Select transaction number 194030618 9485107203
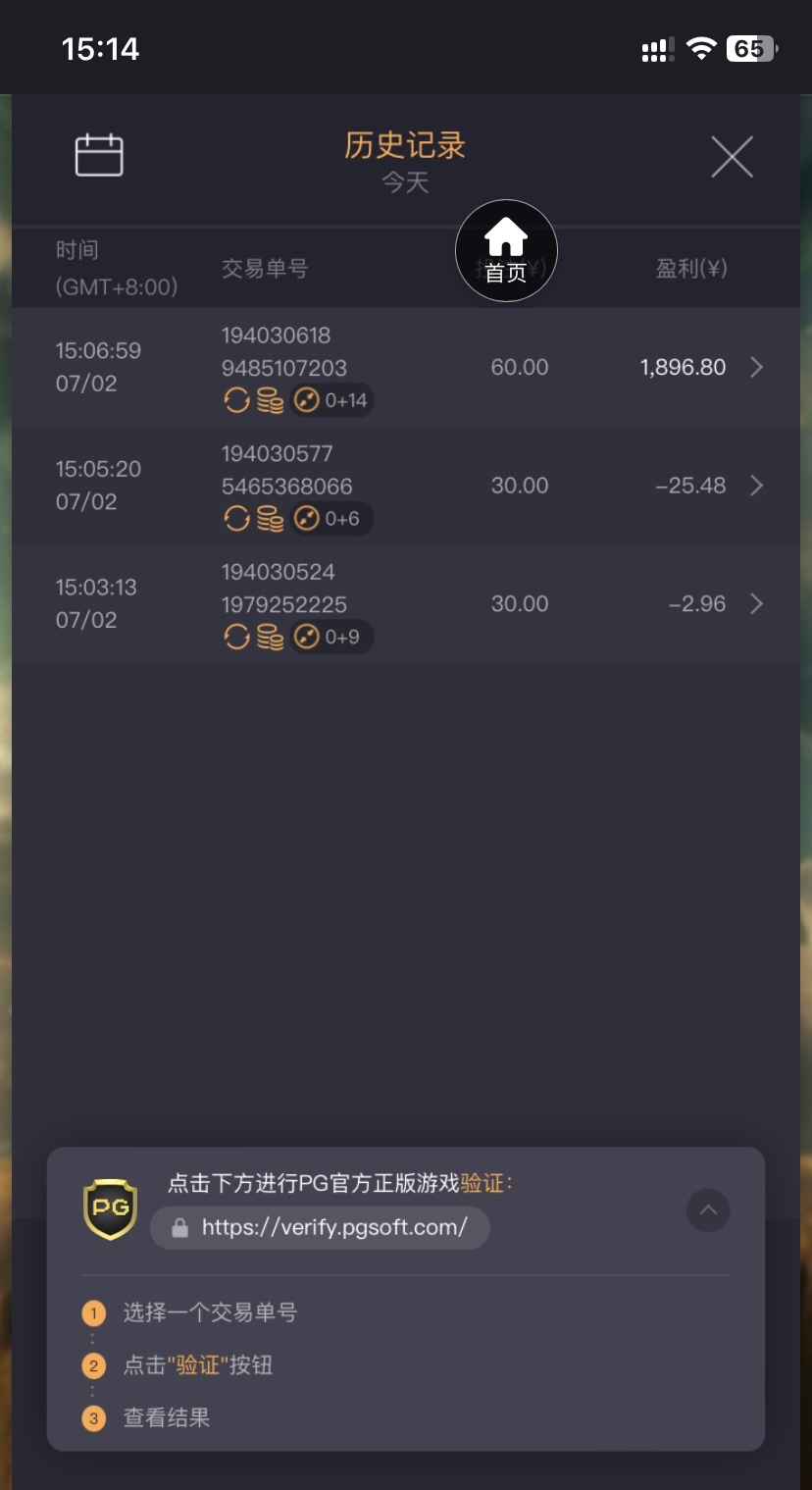 click(x=284, y=351)
